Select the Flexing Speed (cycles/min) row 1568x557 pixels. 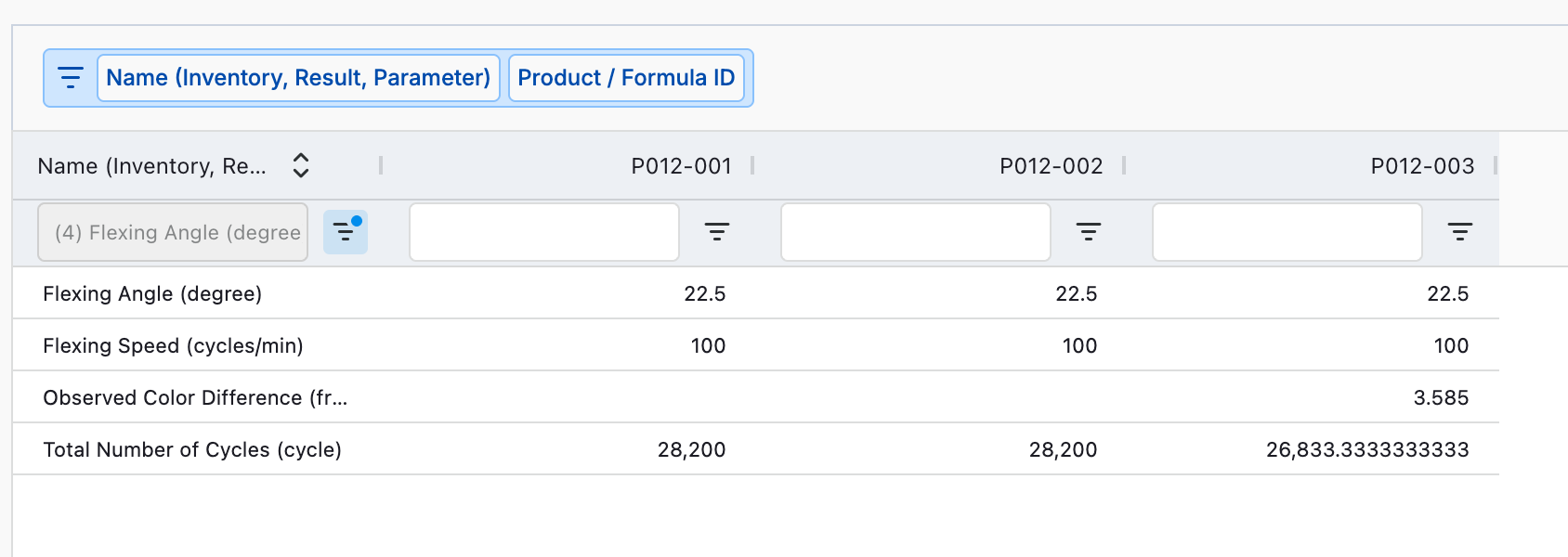tap(173, 345)
